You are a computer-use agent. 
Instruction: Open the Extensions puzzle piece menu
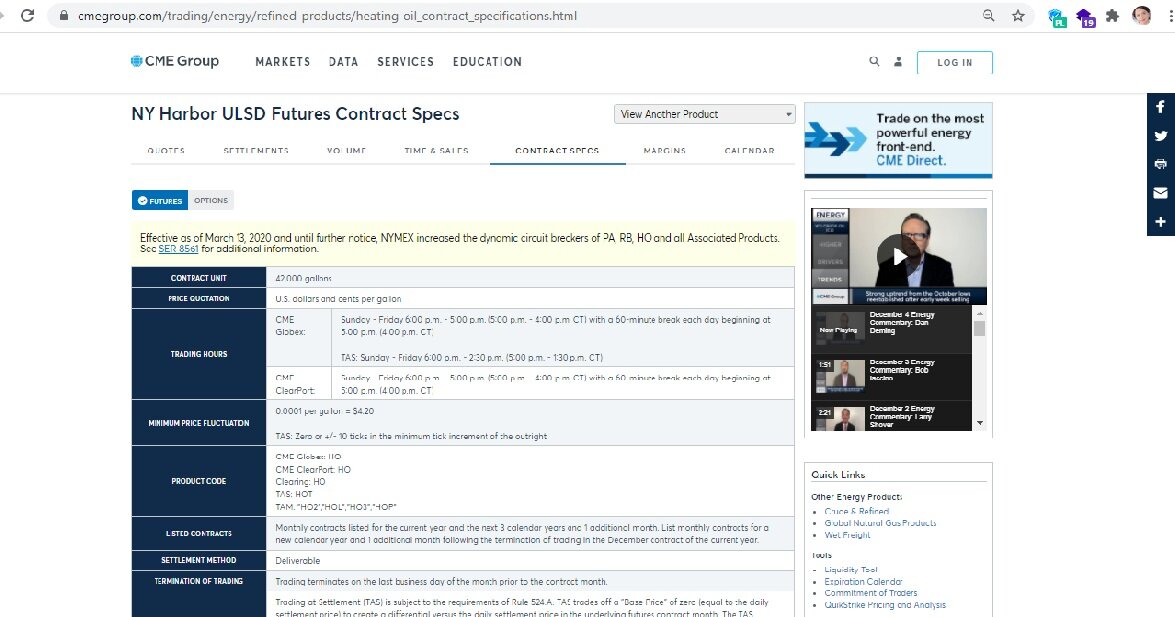tap(1113, 16)
